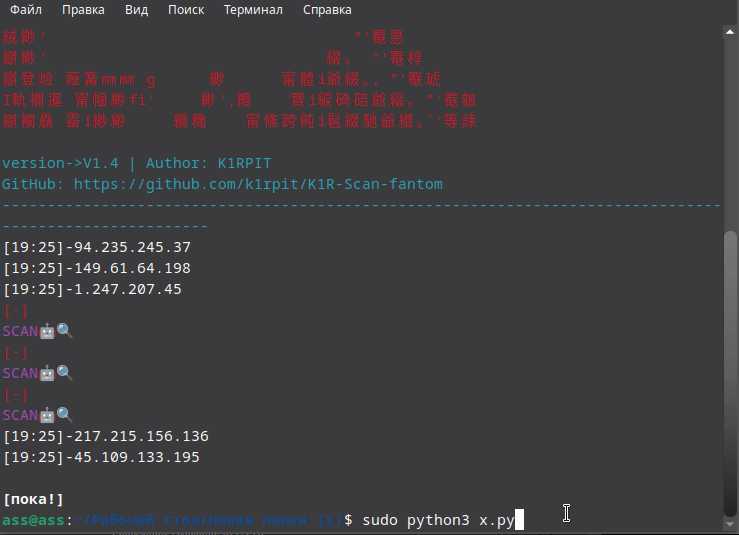The width and height of the screenshot is (739, 535).
Task: Click the IP line 45.109.133.195
Action: 101,457
